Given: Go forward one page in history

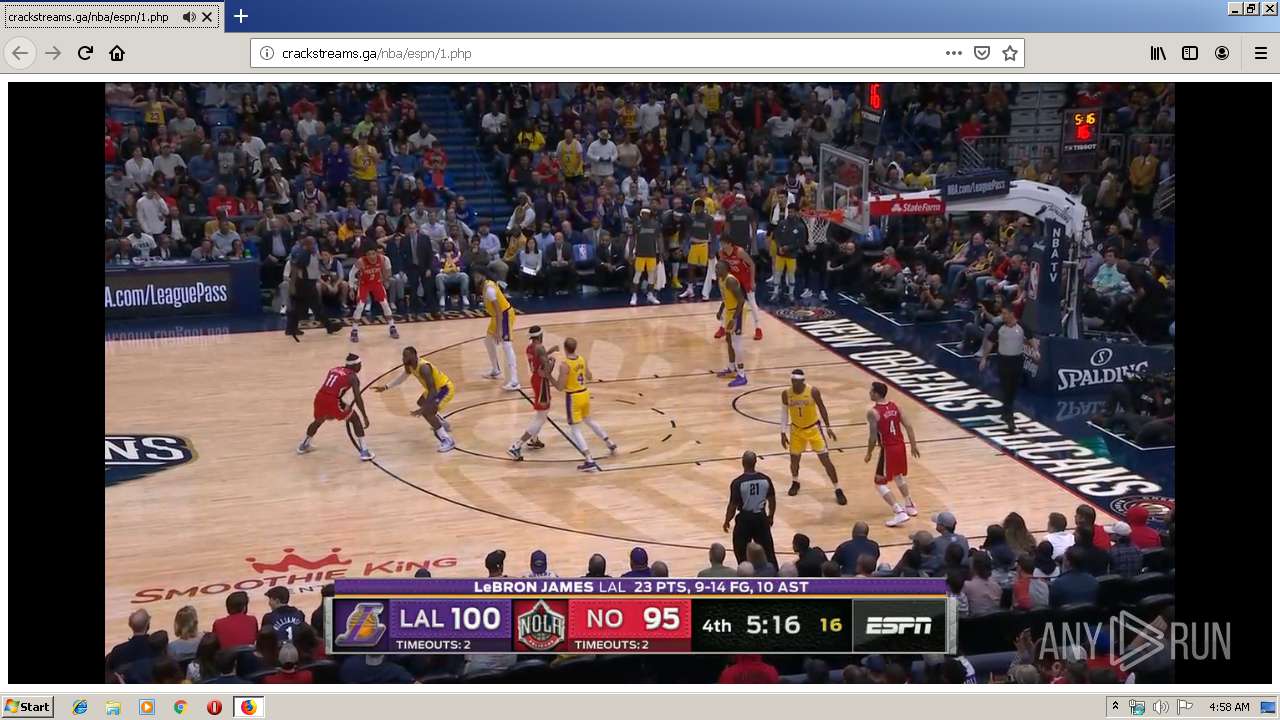Looking at the screenshot, I should pyautogui.click(x=53, y=53).
